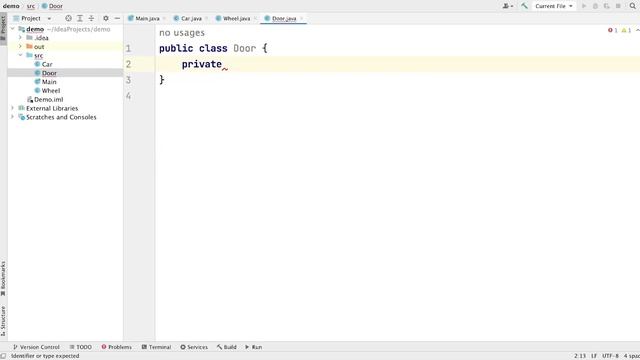Select the Wheel class in project tree
The image size is (640, 360).
[x=51, y=91]
